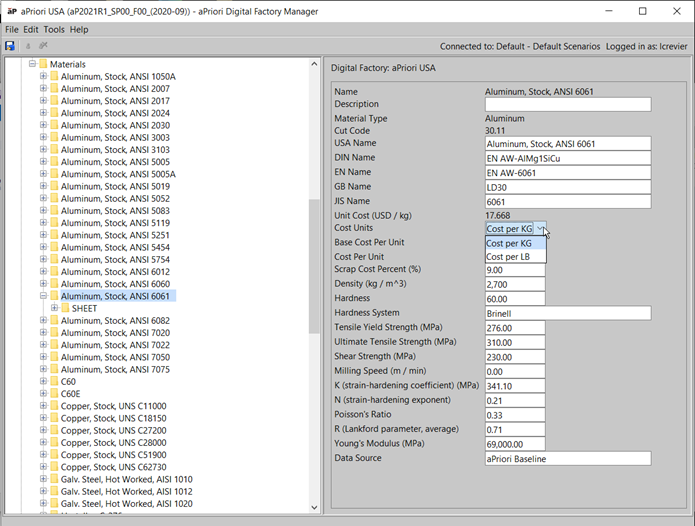Click the folder icon of the SHEET node

click(65, 308)
